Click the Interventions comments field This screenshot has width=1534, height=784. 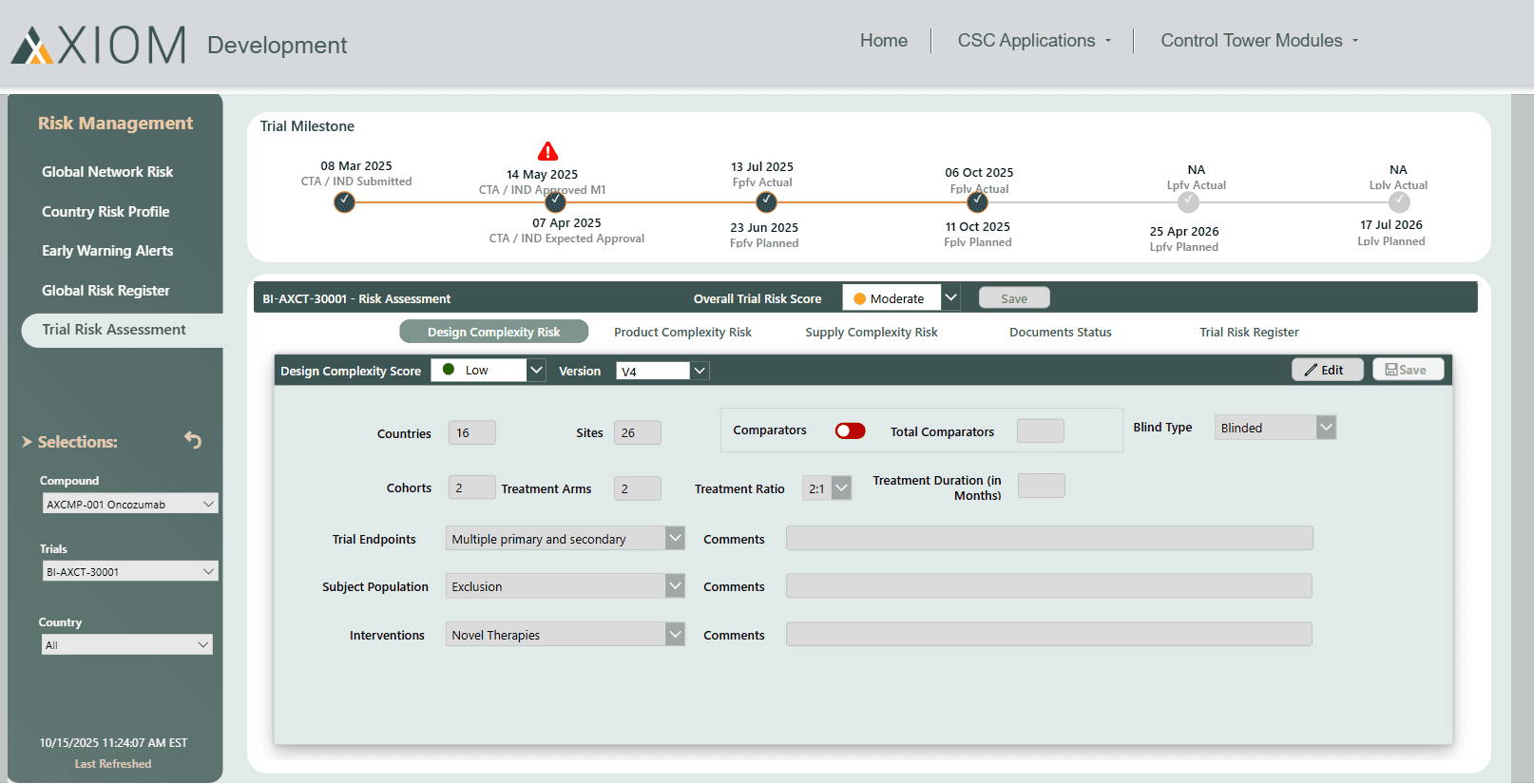point(1049,634)
